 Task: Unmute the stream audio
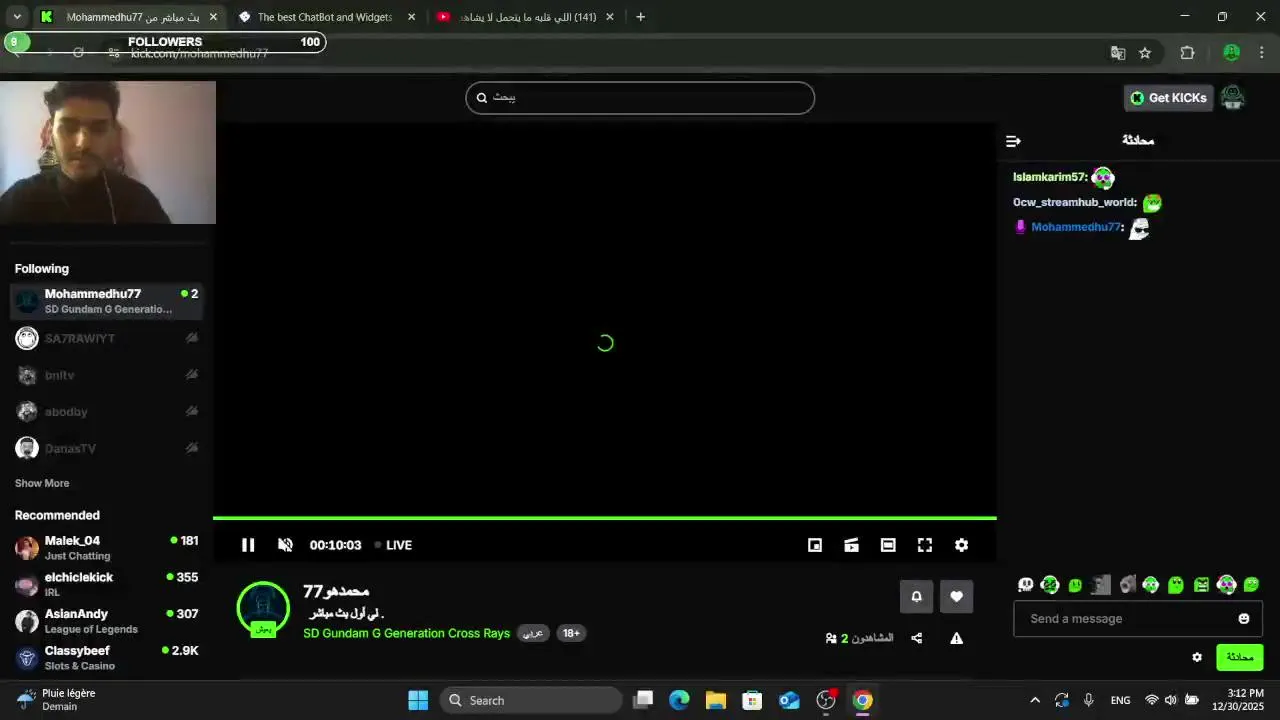tap(285, 545)
